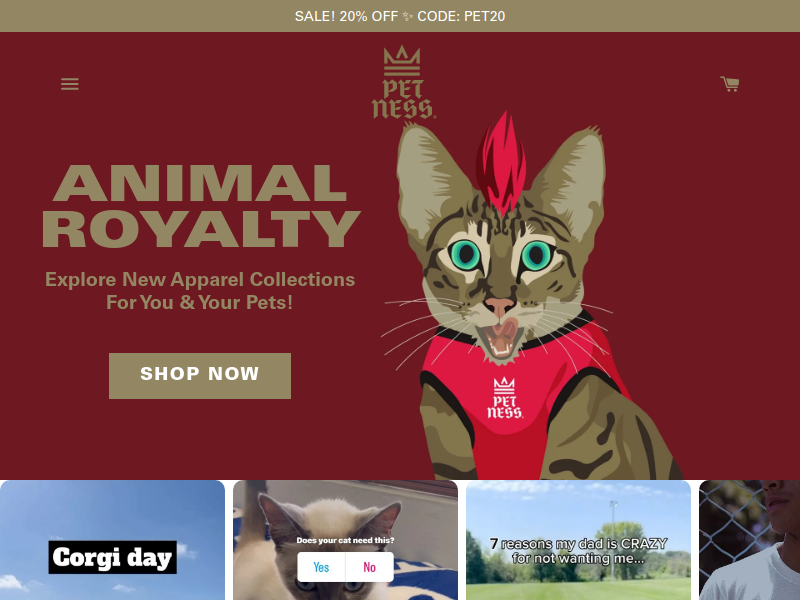The image size is (800, 600).
Task: Open the Corgi day video thumbnail
Action: 112,540
